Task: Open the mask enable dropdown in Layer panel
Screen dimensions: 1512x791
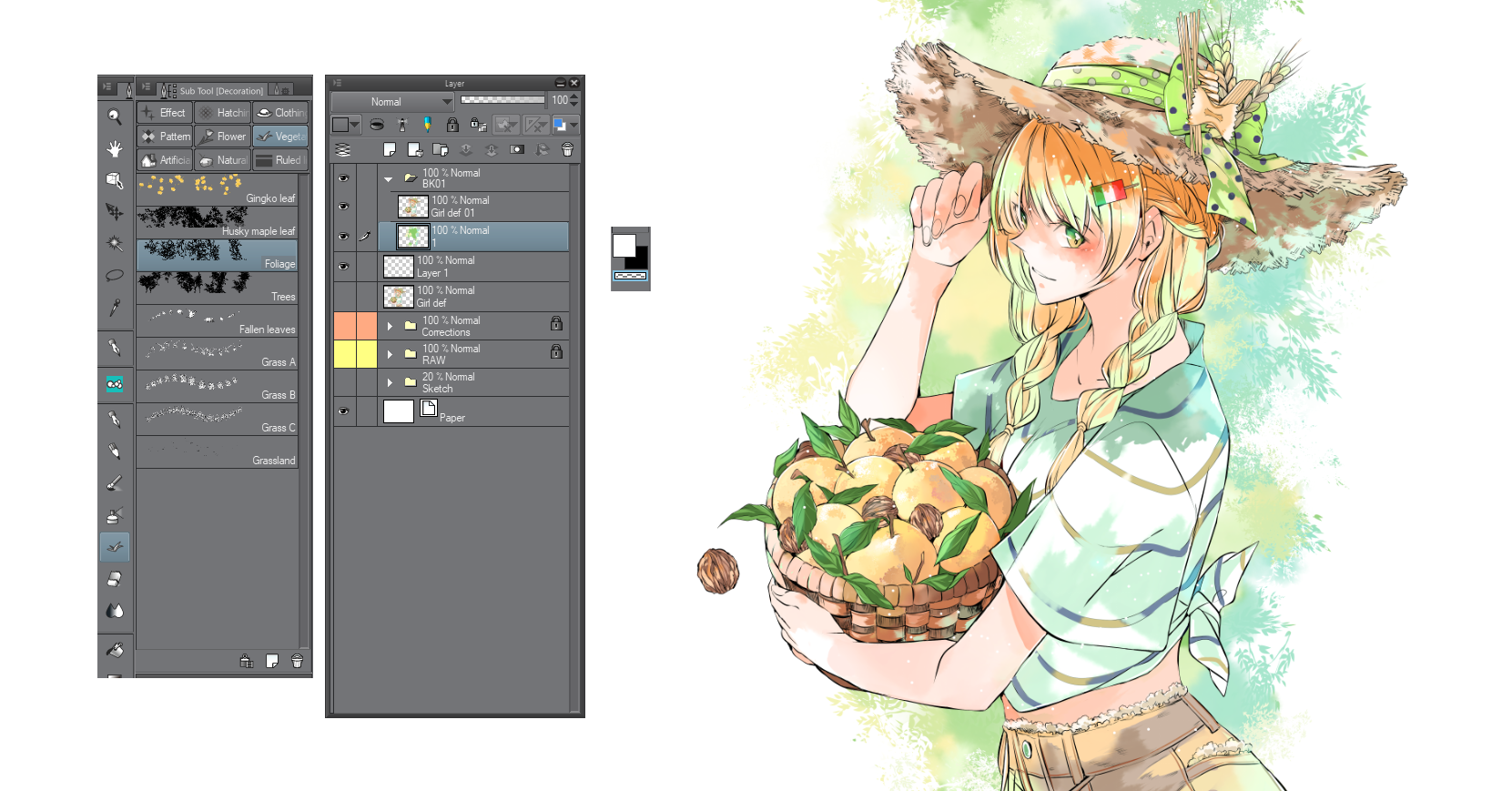Action: 506,125
